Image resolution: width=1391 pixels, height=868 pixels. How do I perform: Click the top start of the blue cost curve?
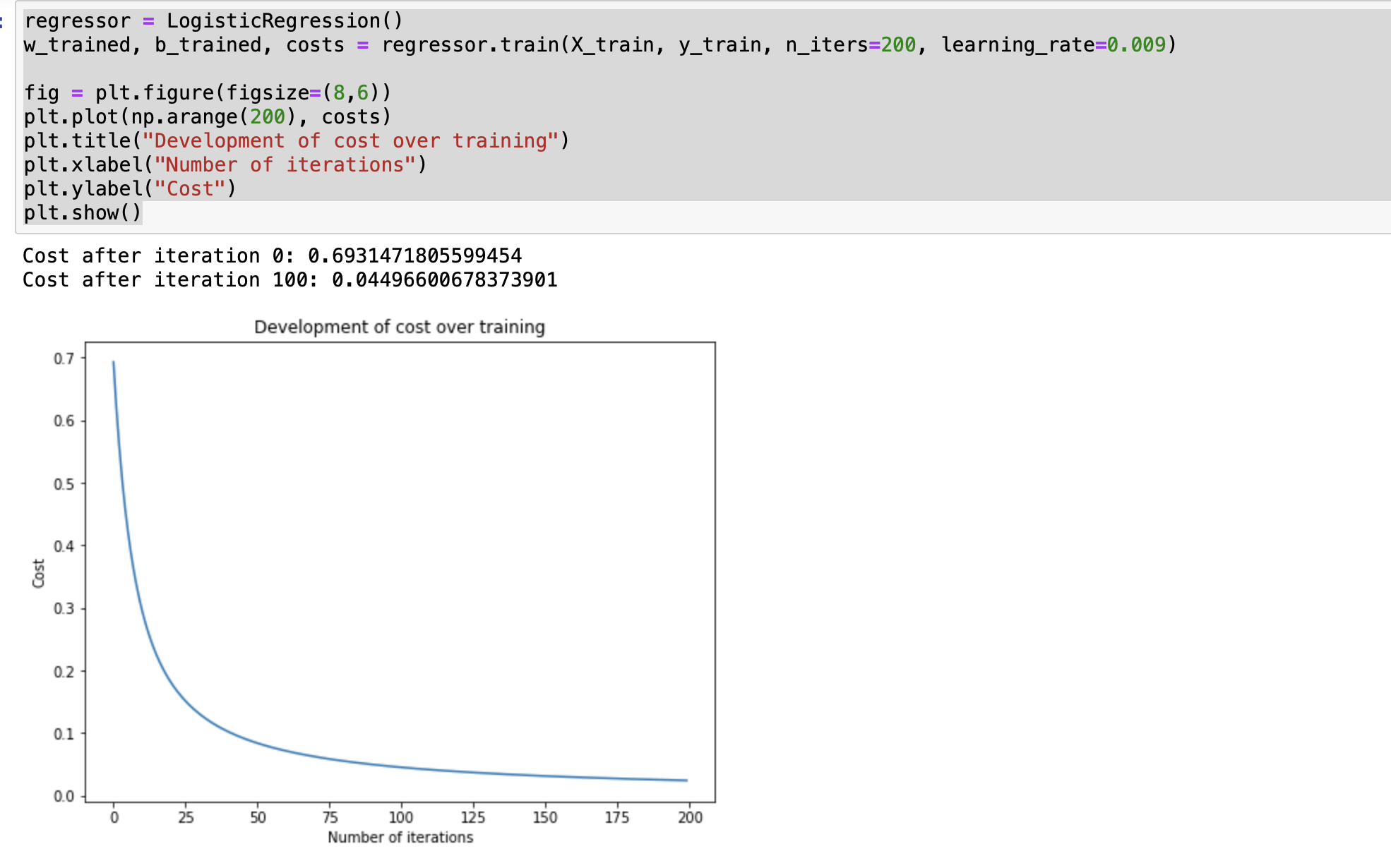pyautogui.click(x=114, y=363)
